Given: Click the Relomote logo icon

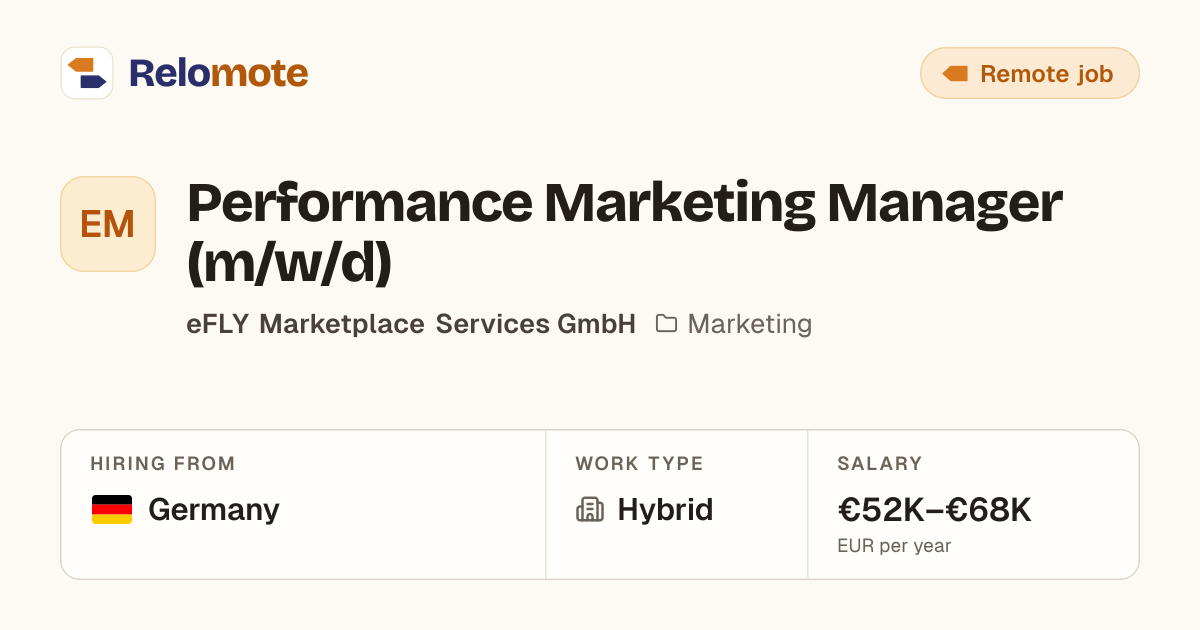Looking at the screenshot, I should 87,73.
